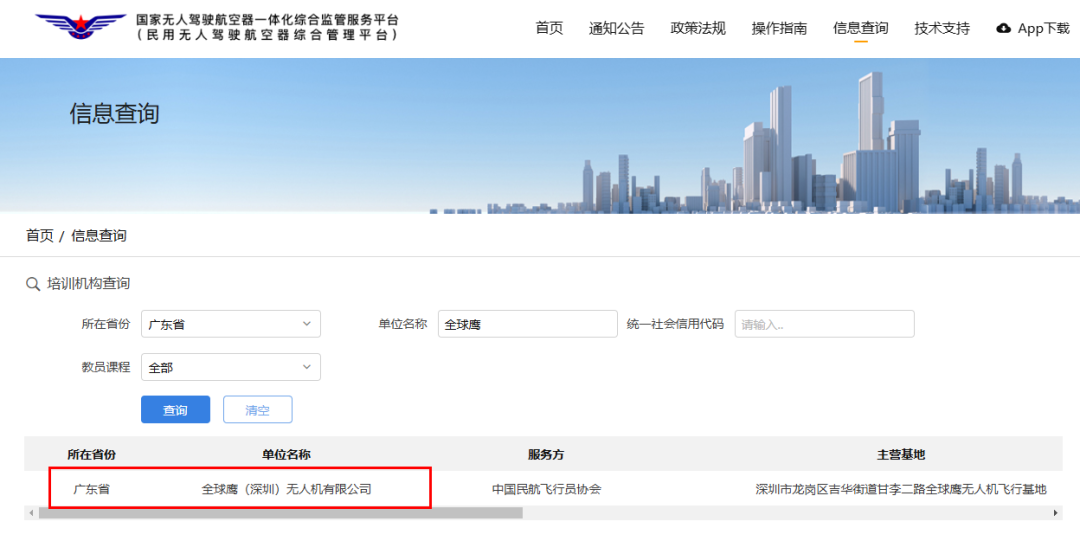Viewport: 1080px width, 541px height.
Task: Click 全球鹰（深圳）无人机有限公司 in results
Action: pos(287,489)
